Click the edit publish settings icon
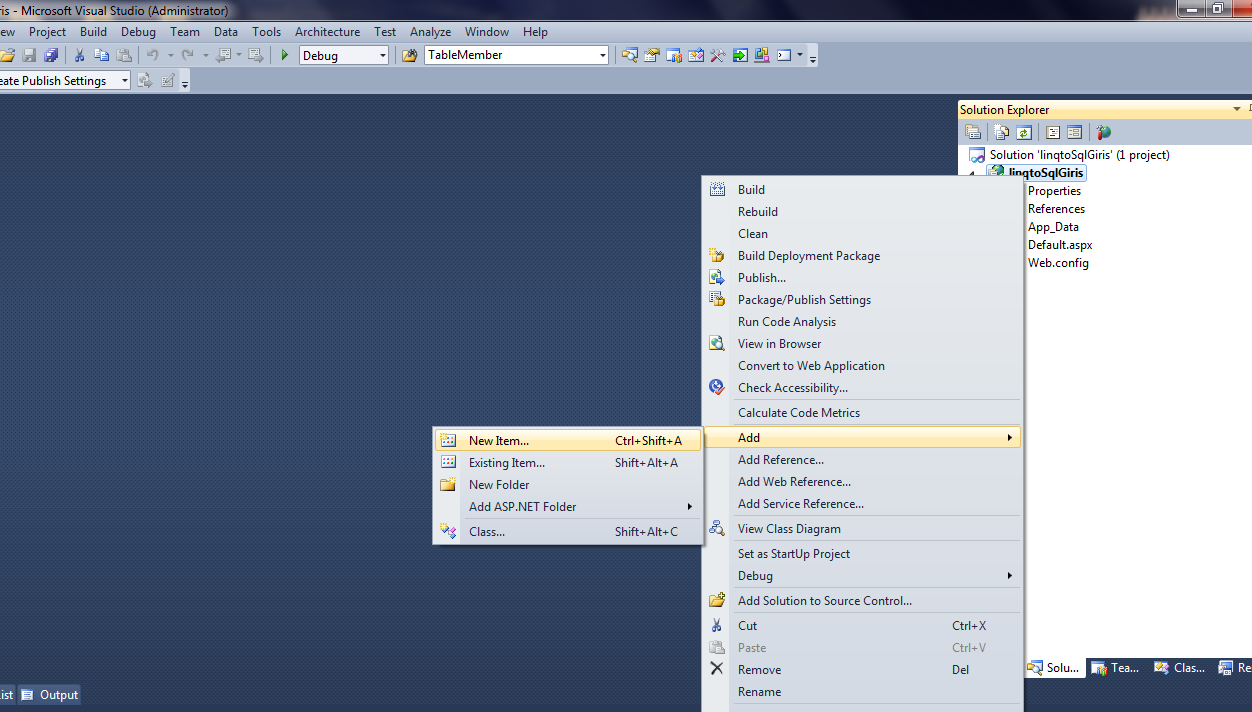The image size is (1252, 712). click(x=168, y=81)
